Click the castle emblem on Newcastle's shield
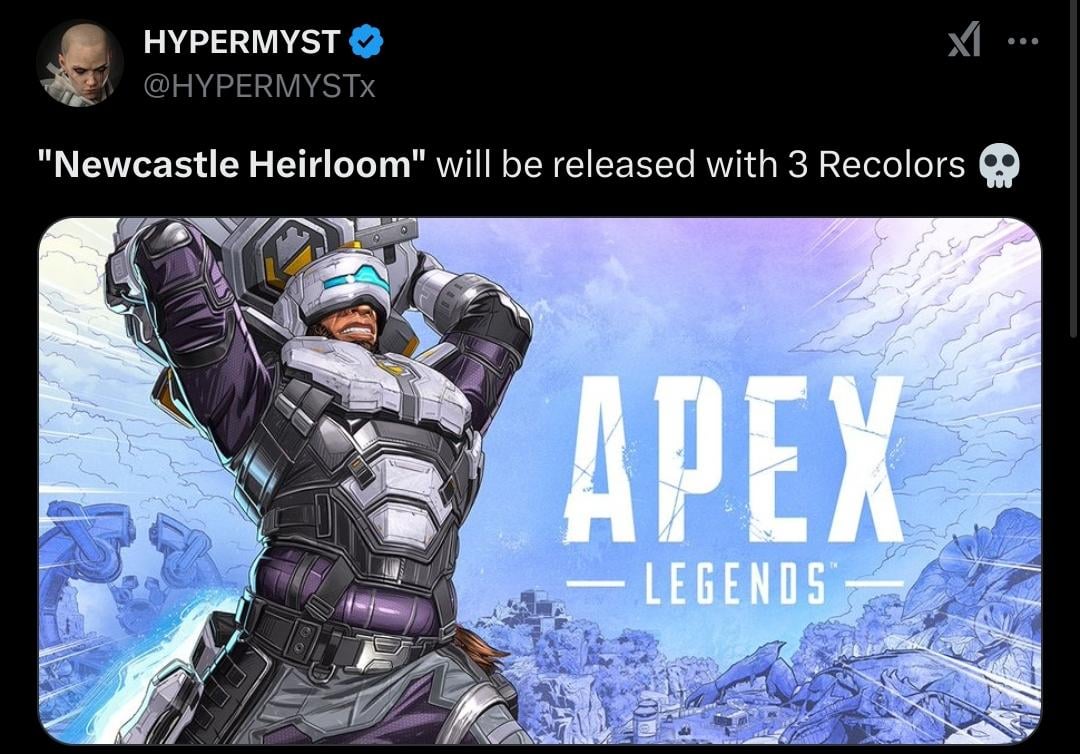The image size is (1080, 754). (x=288, y=256)
